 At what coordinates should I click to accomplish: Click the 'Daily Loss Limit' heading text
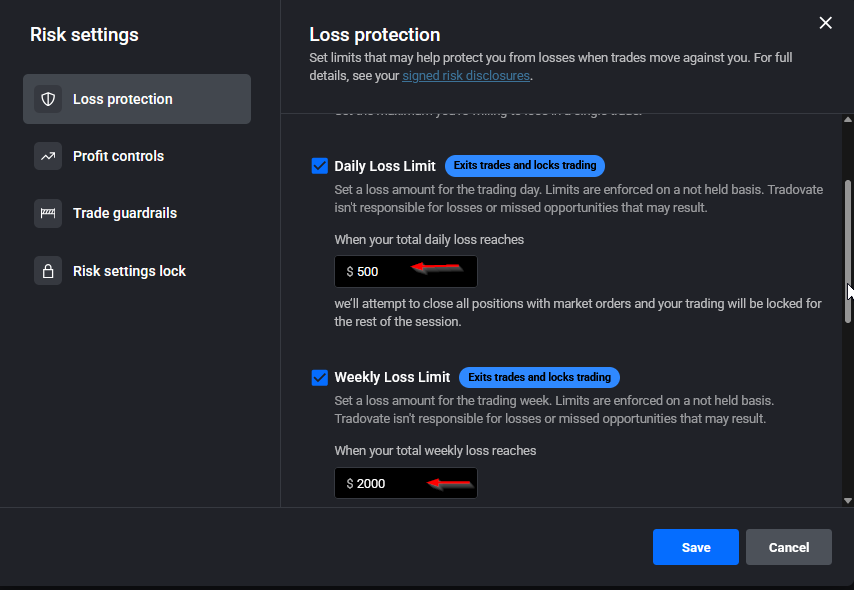(385, 166)
